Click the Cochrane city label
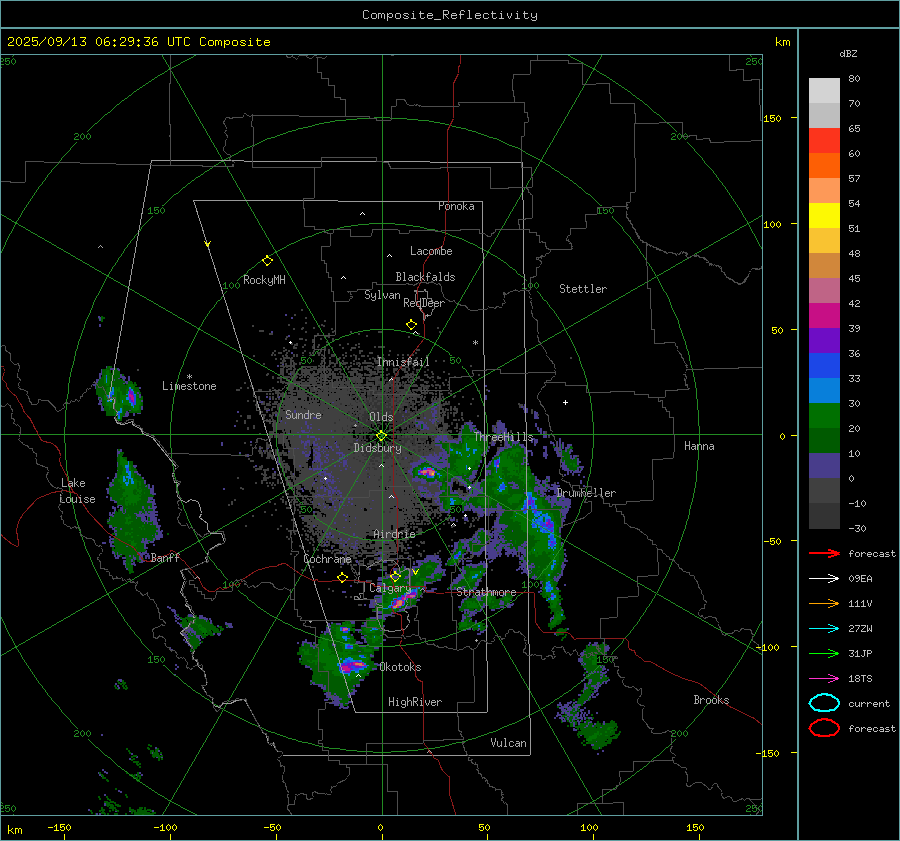The height and width of the screenshot is (841, 900). pyautogui.click(x=327, y=559)
